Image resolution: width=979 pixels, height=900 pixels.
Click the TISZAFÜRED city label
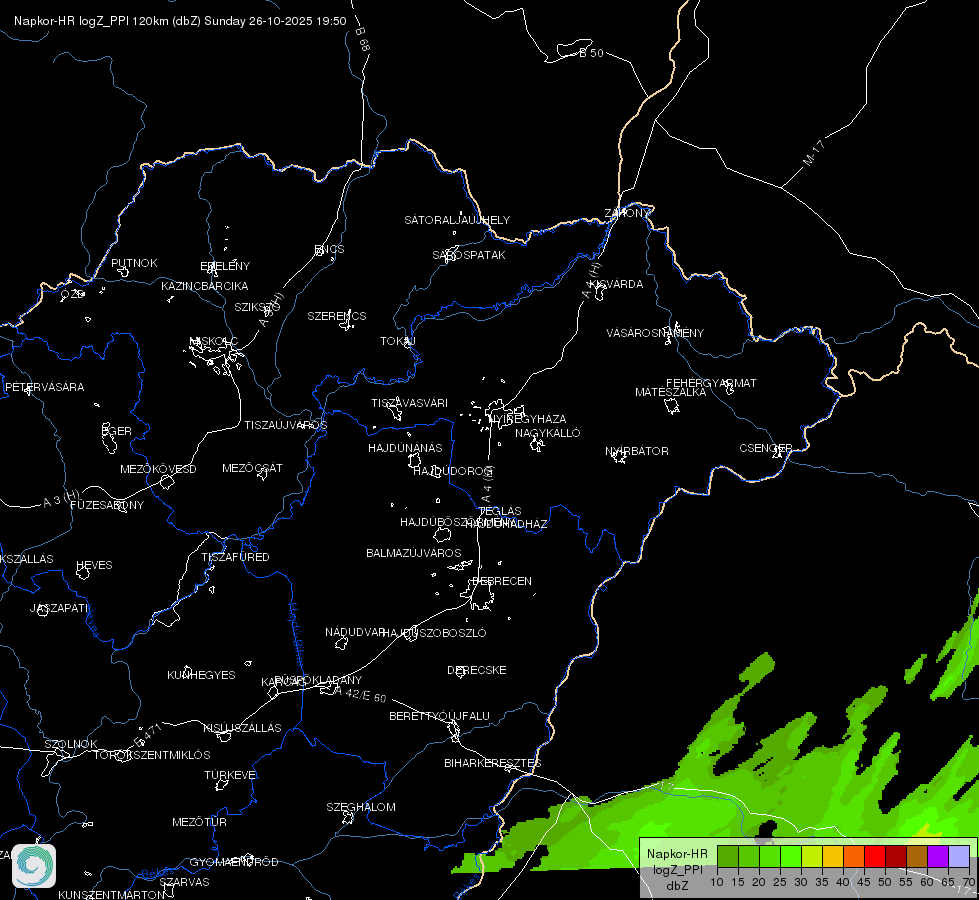pyautogui.click(x=235, y=556)
